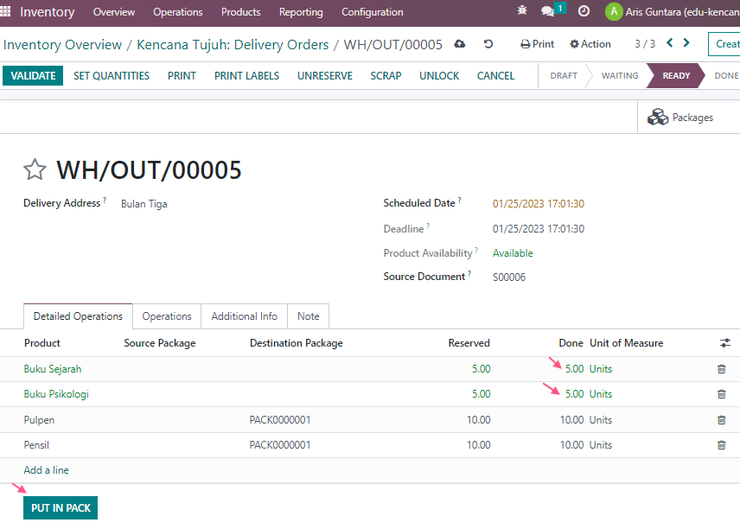Click PRINT LABELS button
The image size is (740, 529).
[246, 76]
